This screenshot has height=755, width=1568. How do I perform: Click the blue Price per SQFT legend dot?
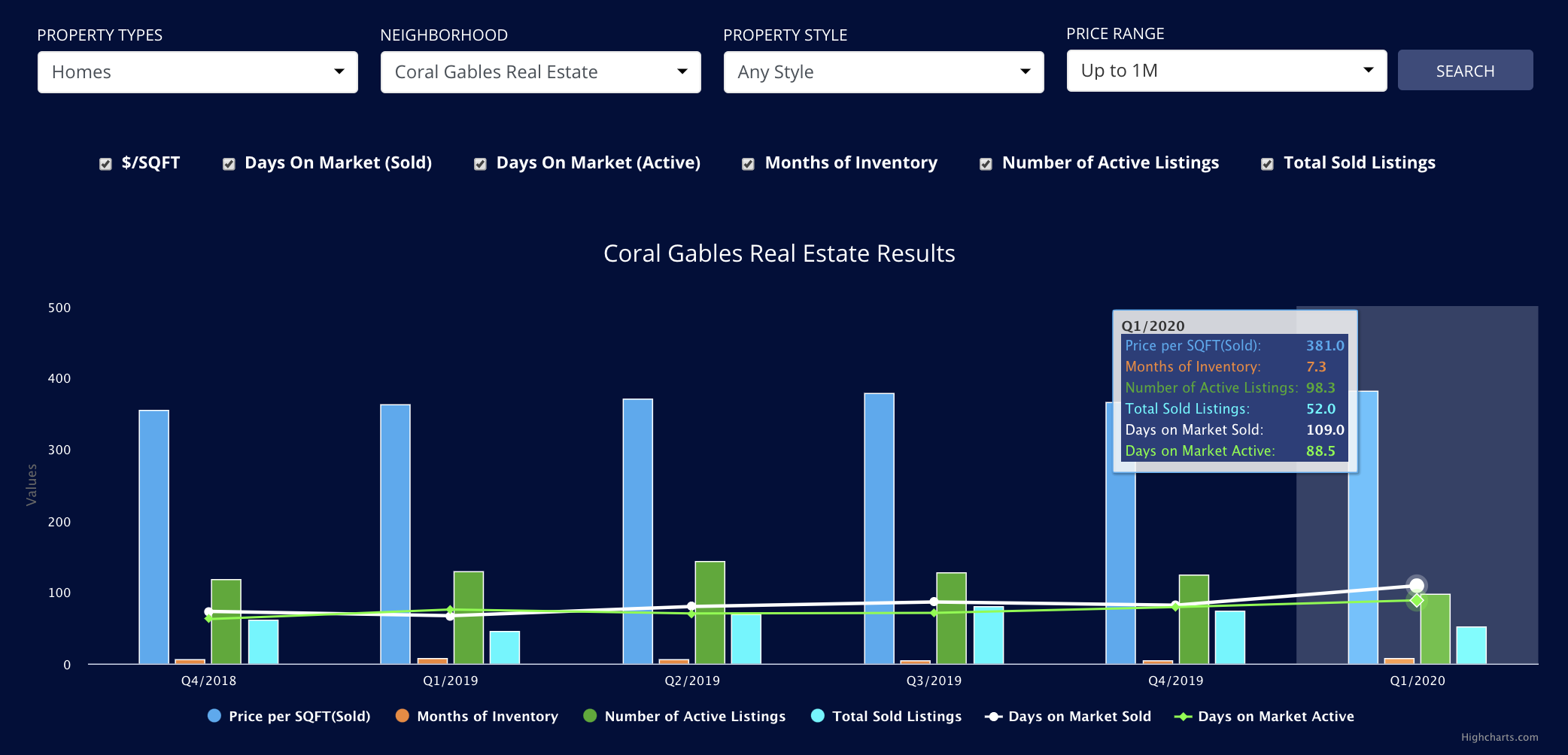pos(214,716)
